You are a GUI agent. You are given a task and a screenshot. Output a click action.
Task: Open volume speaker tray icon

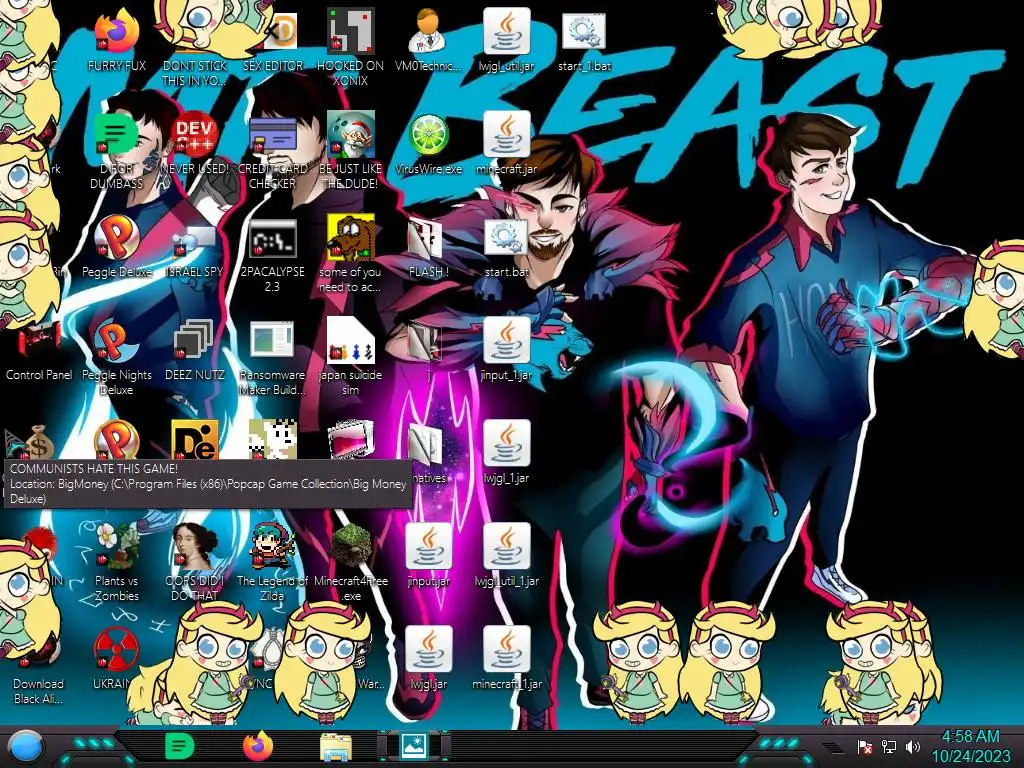coord(913,746)
